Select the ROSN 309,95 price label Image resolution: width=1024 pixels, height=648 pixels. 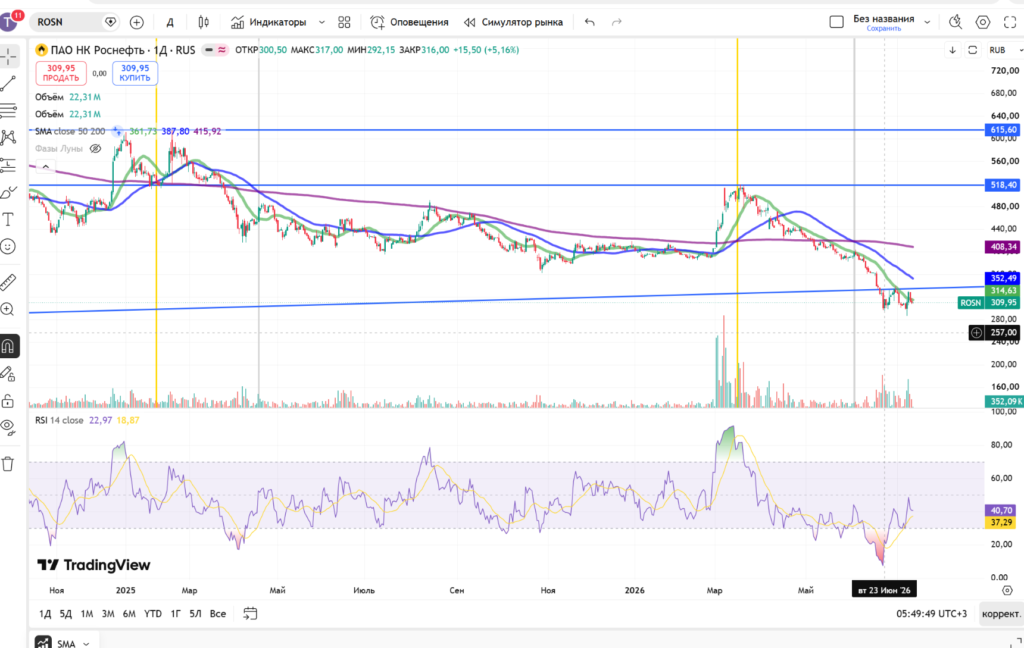pyautogui.click(x=989, y=302)
